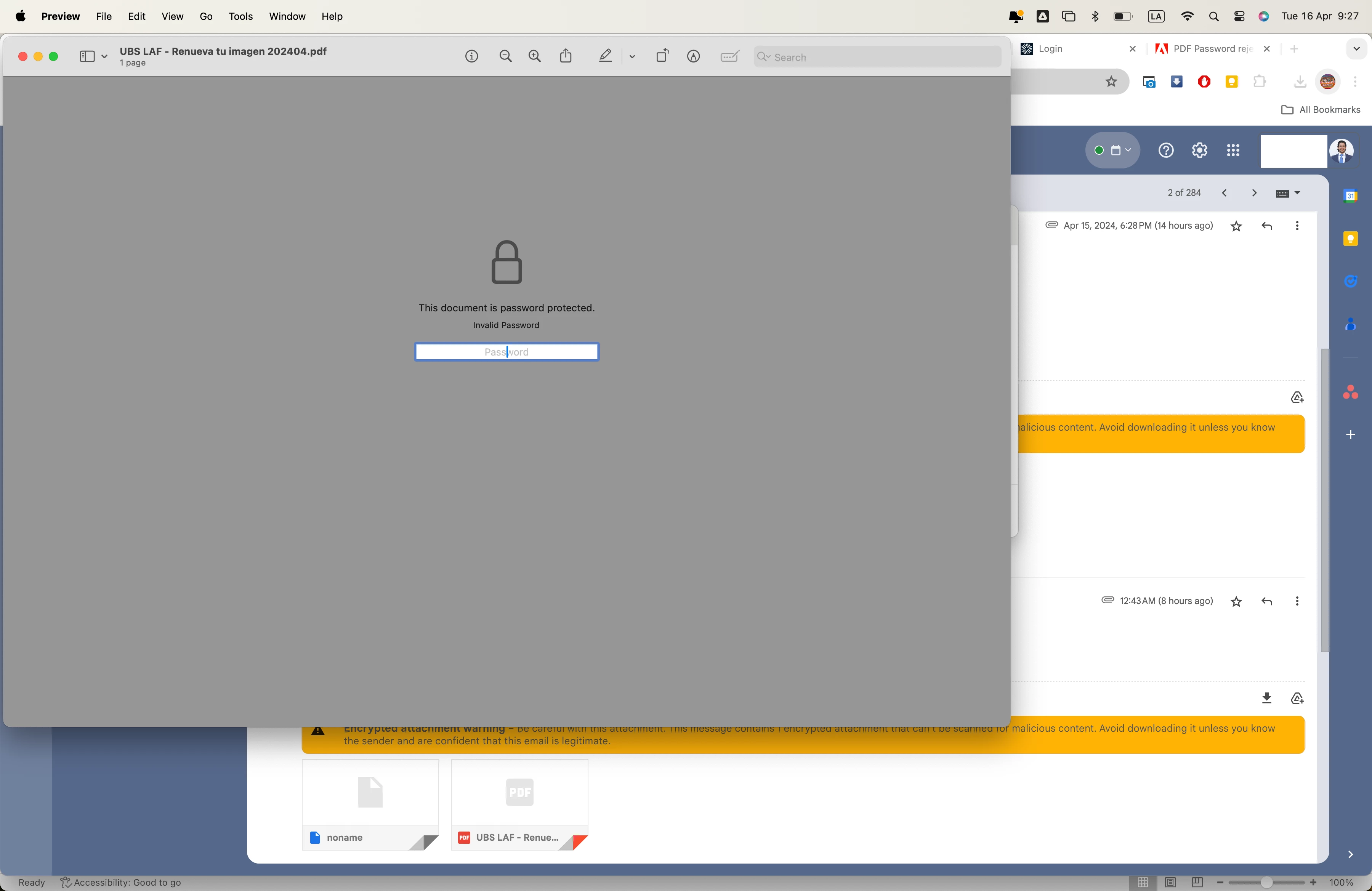
Task: Open the UBS LAF PDF attachment
Action: coord(519,804)
